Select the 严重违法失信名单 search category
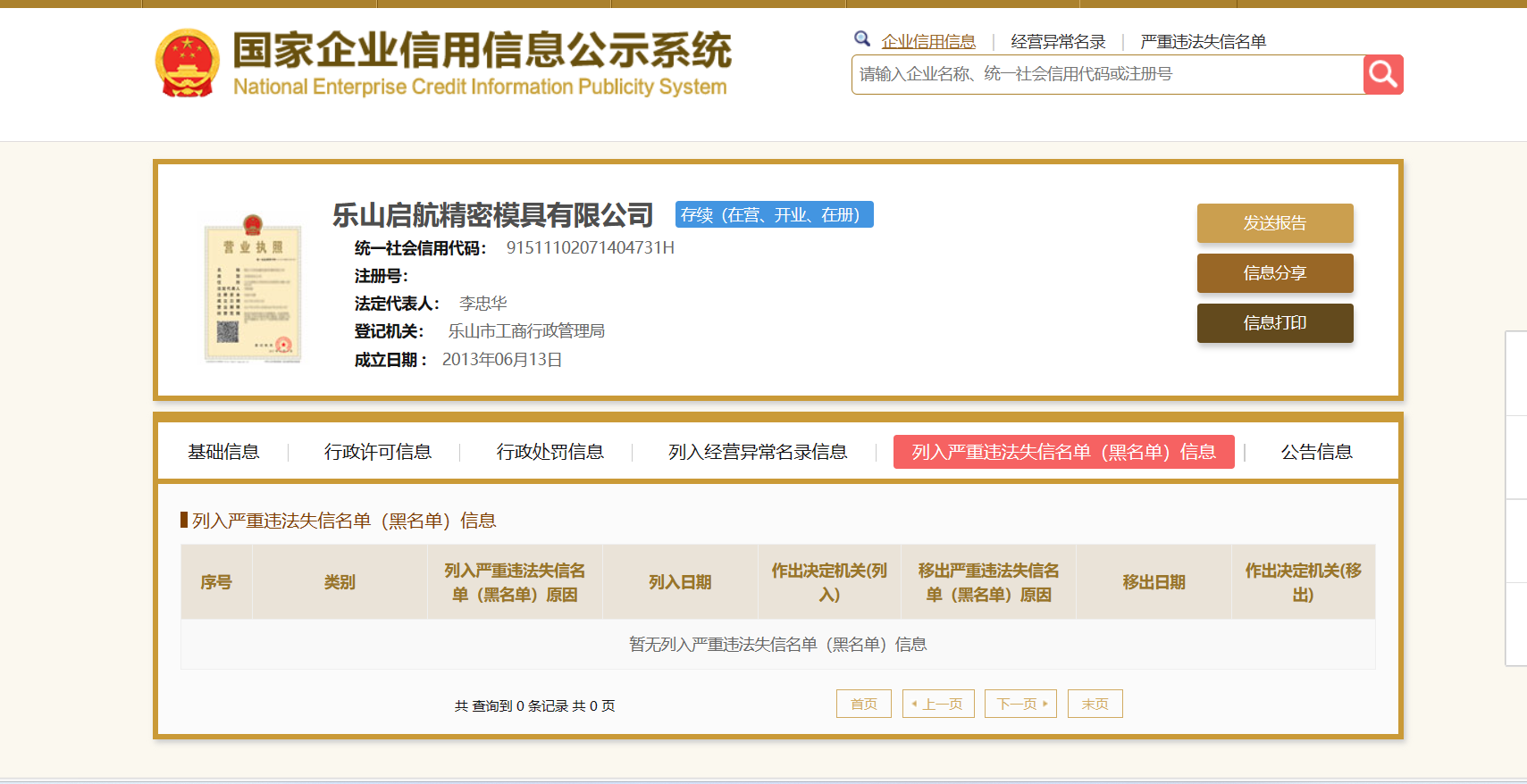The width and height of the screenshot is (1527, 784). 1203,41
